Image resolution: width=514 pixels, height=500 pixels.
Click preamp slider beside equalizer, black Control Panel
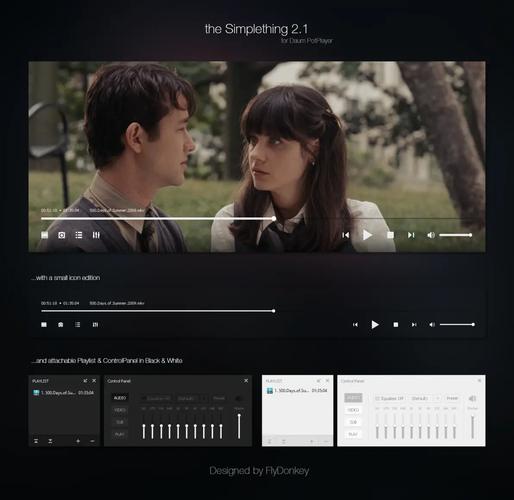[x=239, y=426]
